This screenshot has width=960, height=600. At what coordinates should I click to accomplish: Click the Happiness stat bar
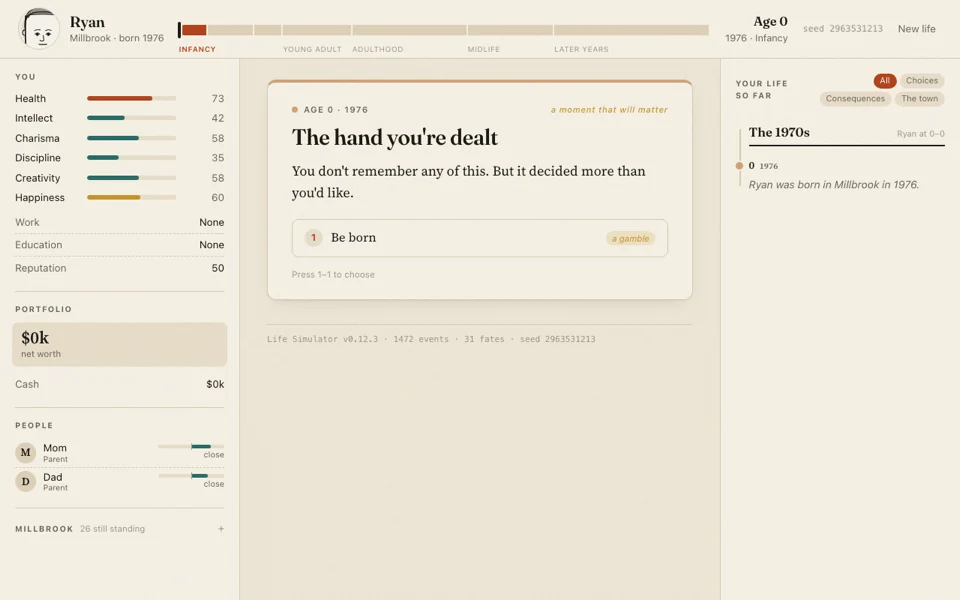131,197
